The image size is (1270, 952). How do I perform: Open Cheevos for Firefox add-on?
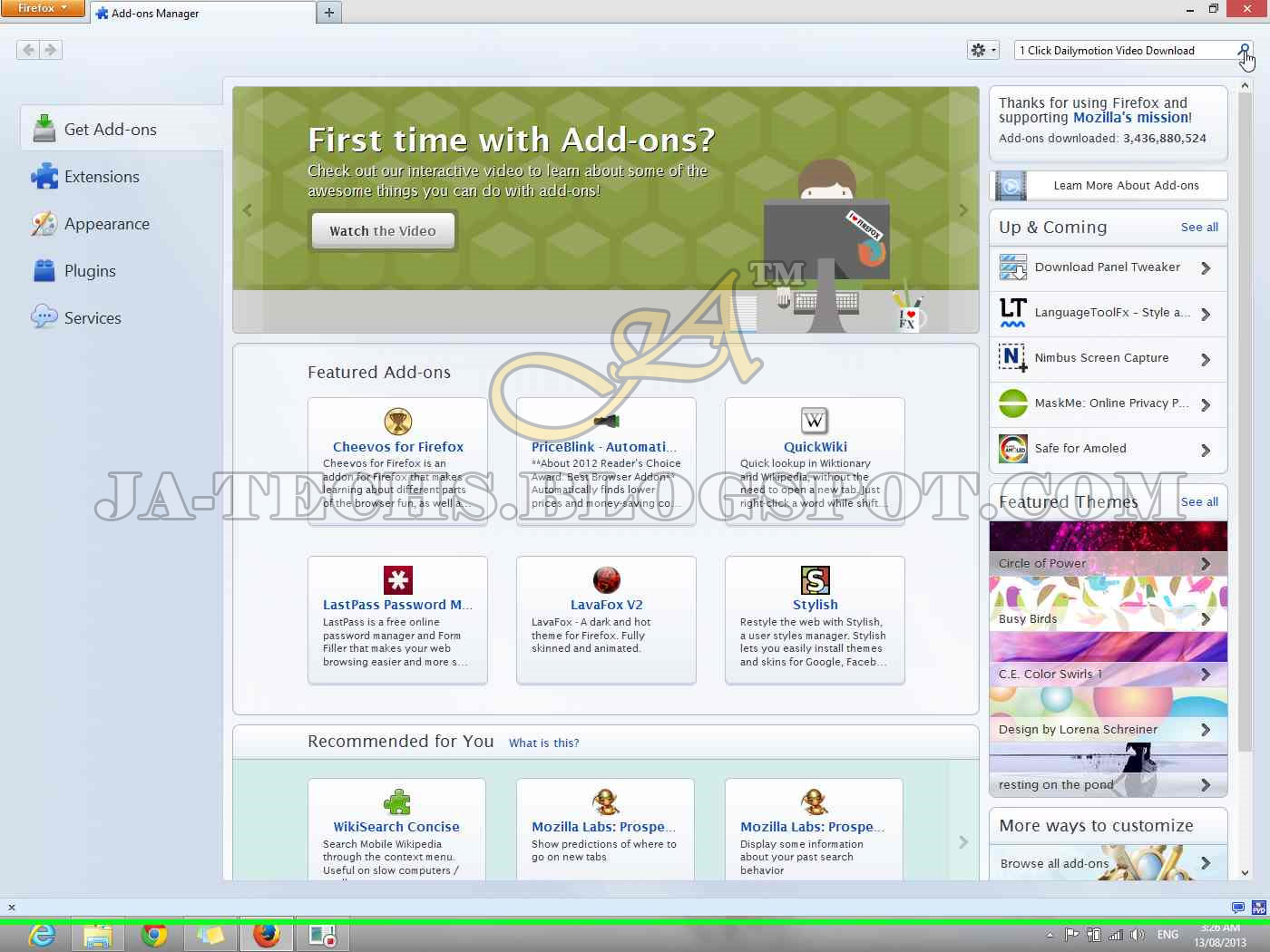398,447
